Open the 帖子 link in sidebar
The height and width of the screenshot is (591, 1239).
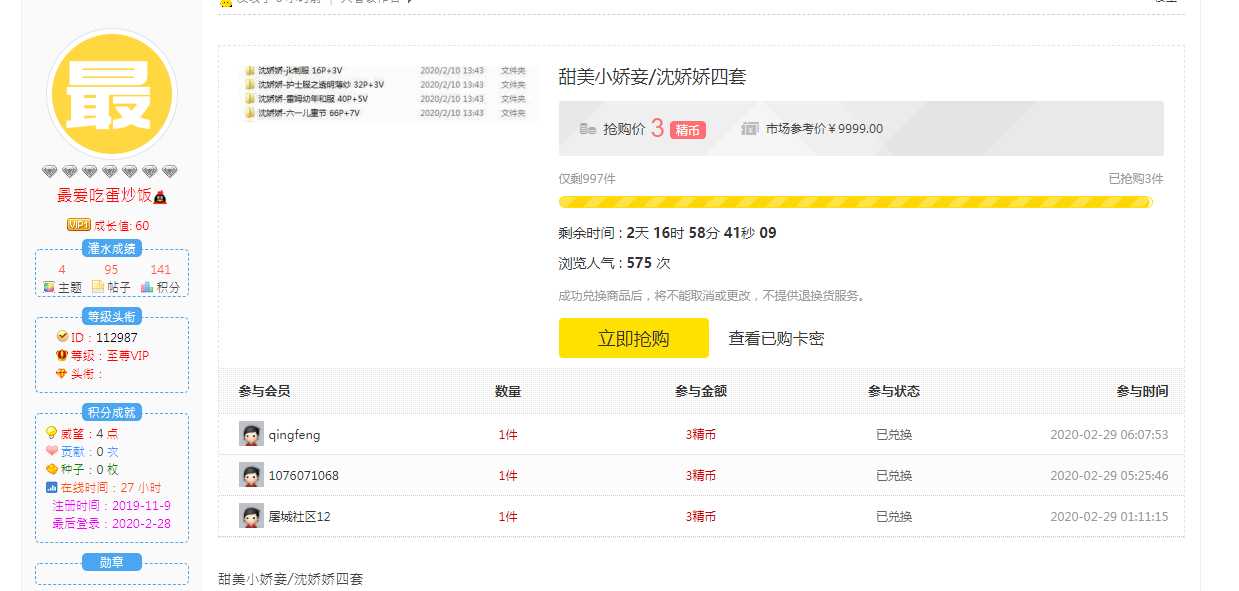pyautogui.click(x=119, y=287)
